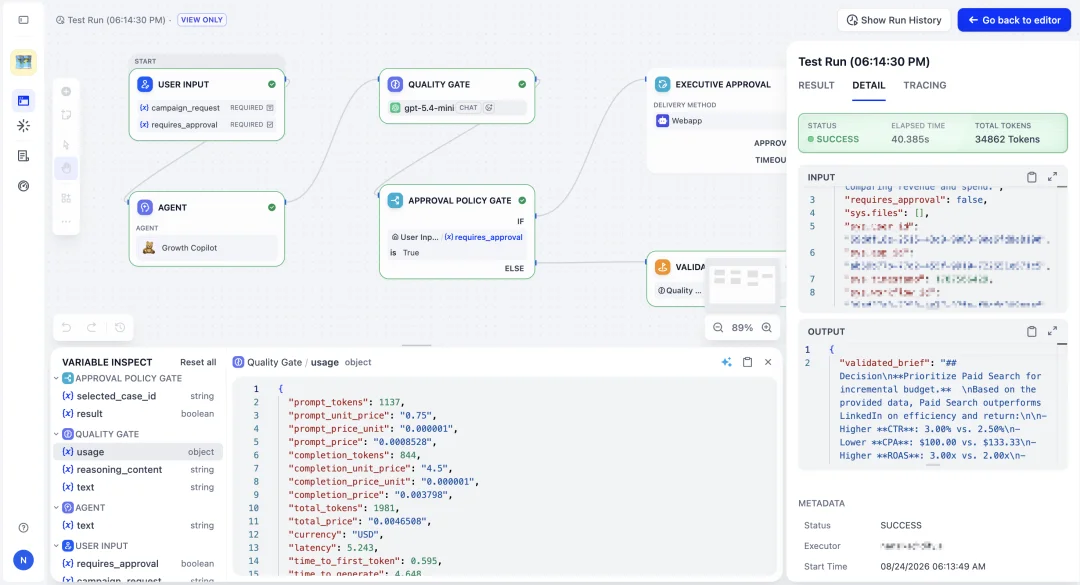Expand the INPUT code panel
The image size is (1080, 585).
pos(1052,177)
